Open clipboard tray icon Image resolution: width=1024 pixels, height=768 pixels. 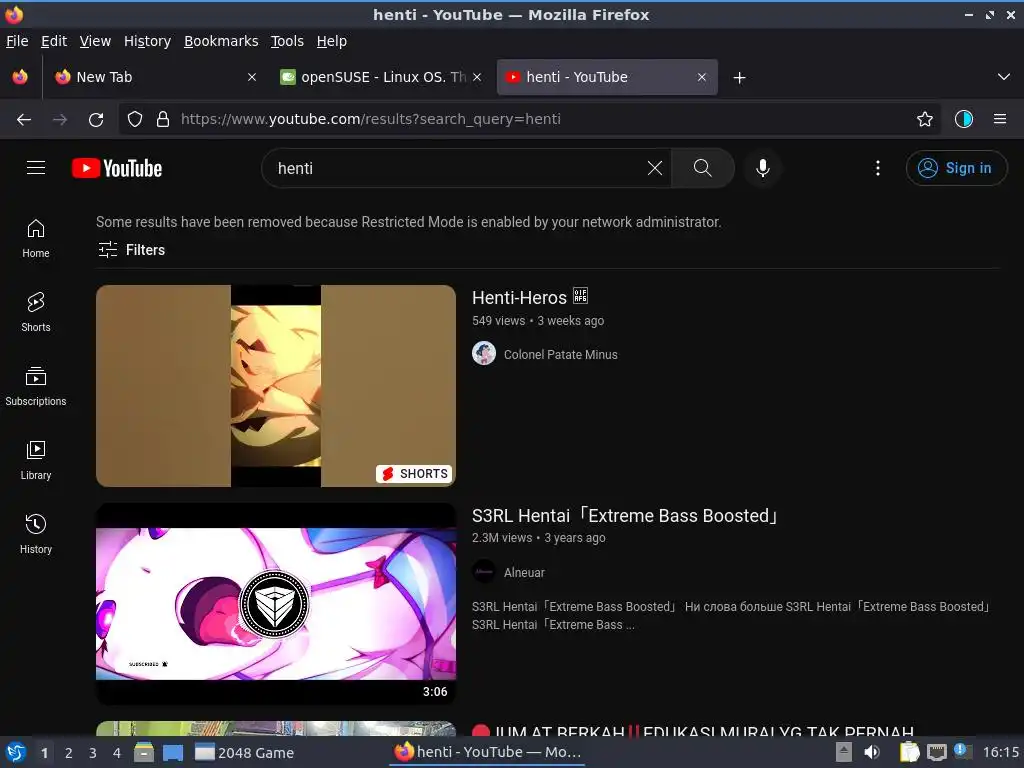909,752
